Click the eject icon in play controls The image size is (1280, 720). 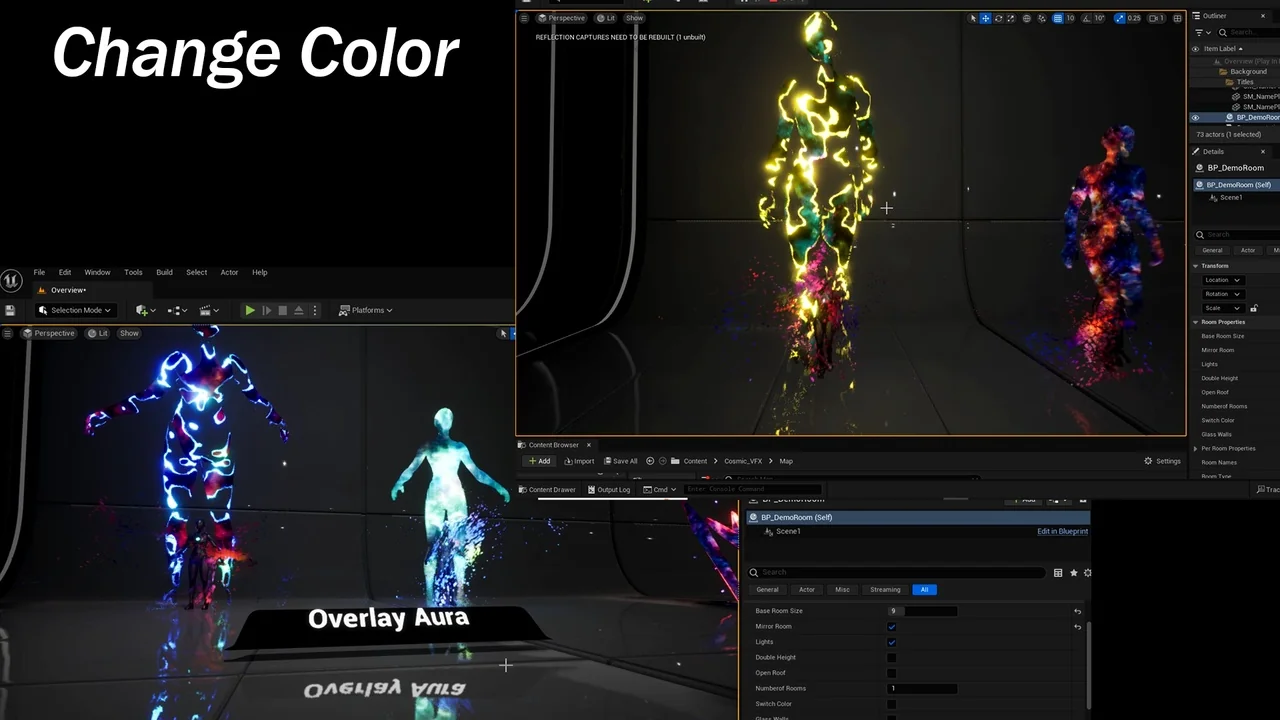[298, 310]
